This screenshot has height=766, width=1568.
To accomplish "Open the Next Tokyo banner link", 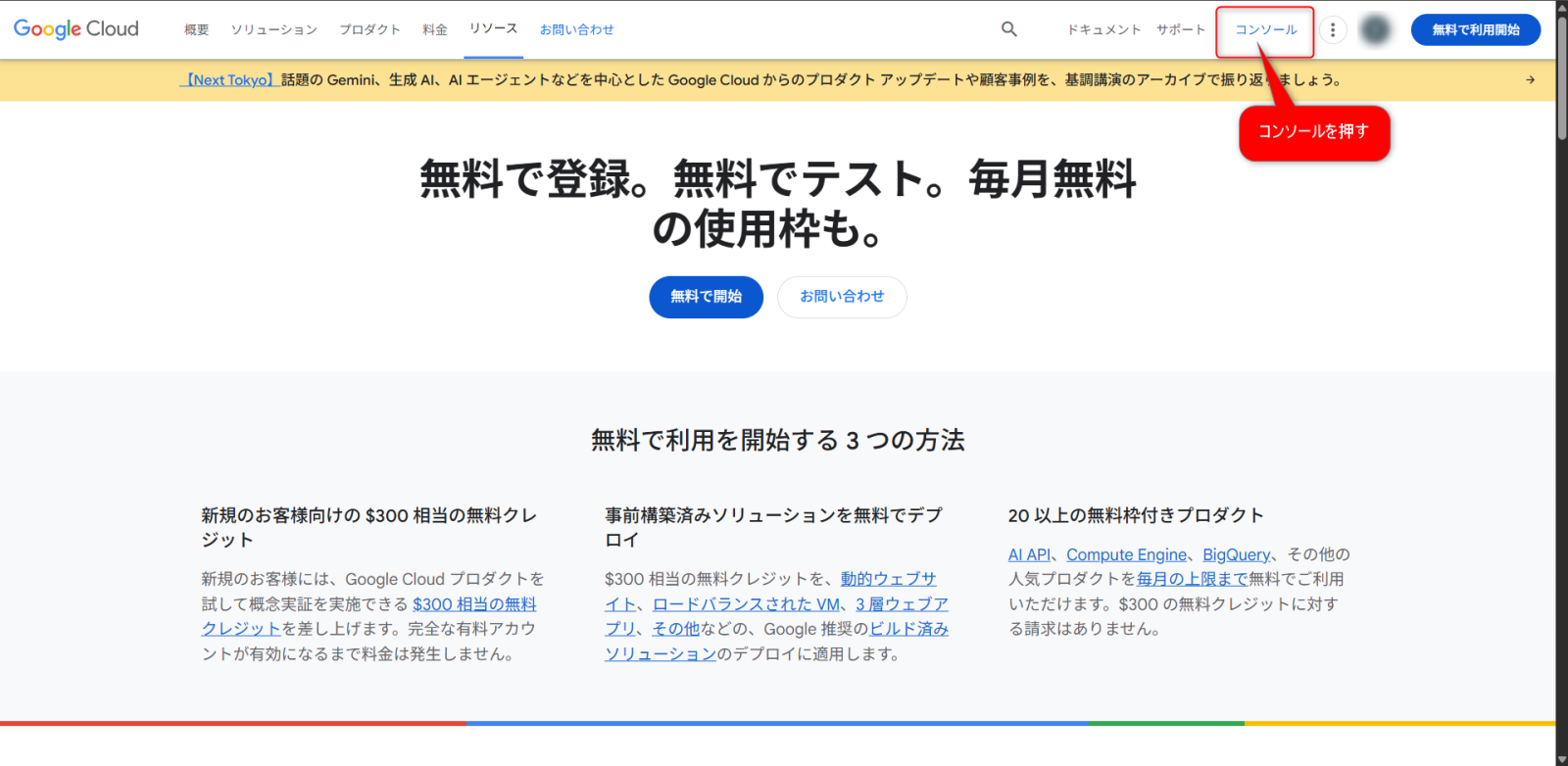I will (229, 80).
